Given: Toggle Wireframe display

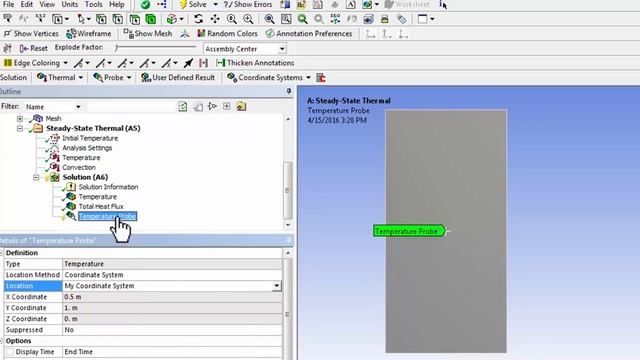Looking at the screenshot, I should coord(89,33).
